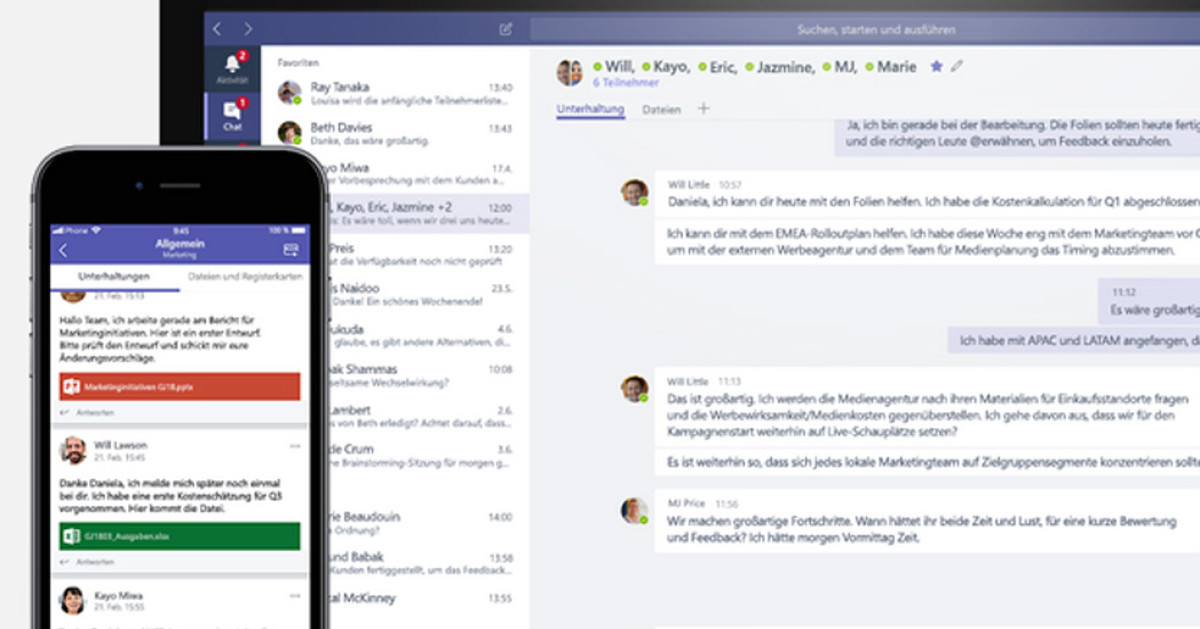Open more options for Kayo Miwa's post
The image size is (1200, 629).
click(x=294, y=596)
